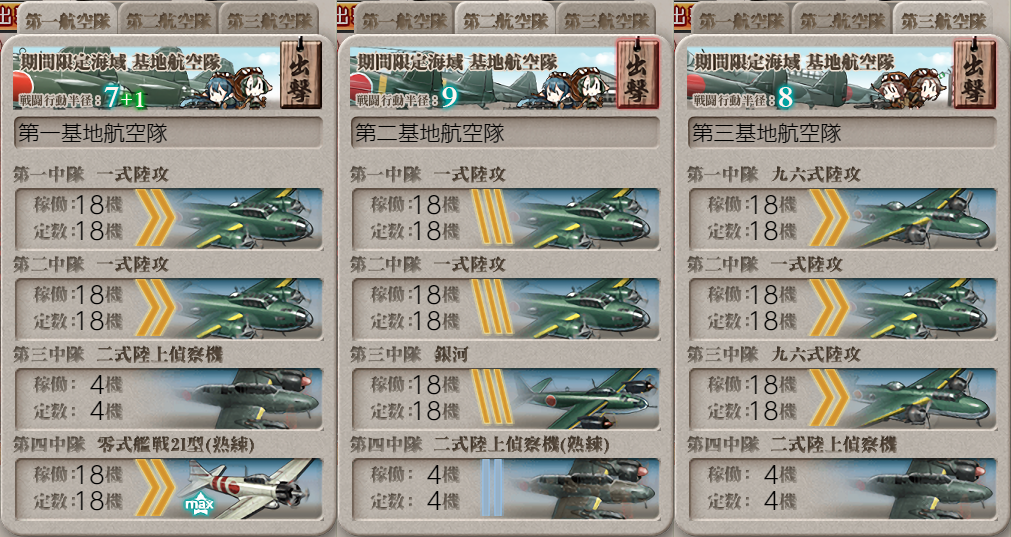Screen dimensions: 1011x537
Task: Select second squadron 一式陸攻 in second air base
Action: pyautogui.click(x=505, y=309)
